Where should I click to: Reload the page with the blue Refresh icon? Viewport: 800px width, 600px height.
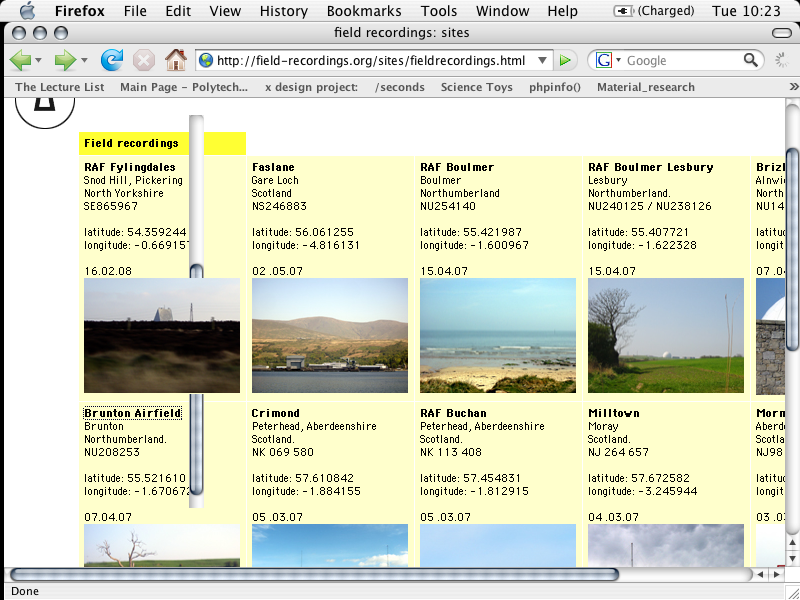[112, 60]
